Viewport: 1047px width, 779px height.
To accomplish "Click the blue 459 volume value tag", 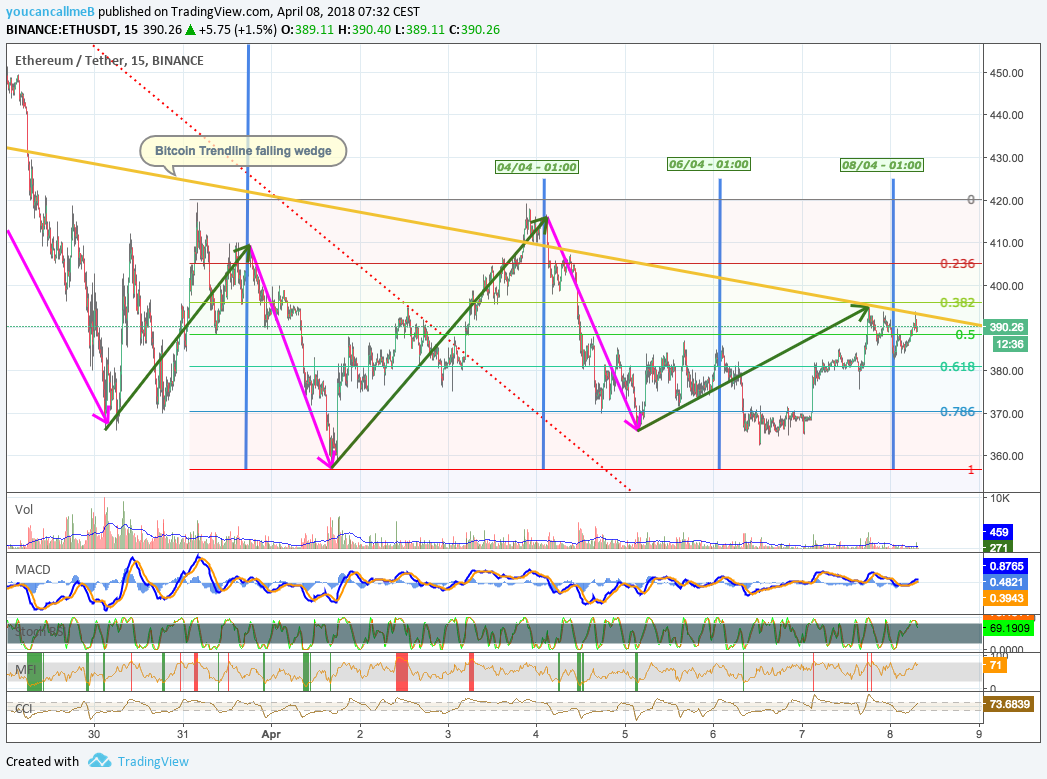I will pos(998,533).
